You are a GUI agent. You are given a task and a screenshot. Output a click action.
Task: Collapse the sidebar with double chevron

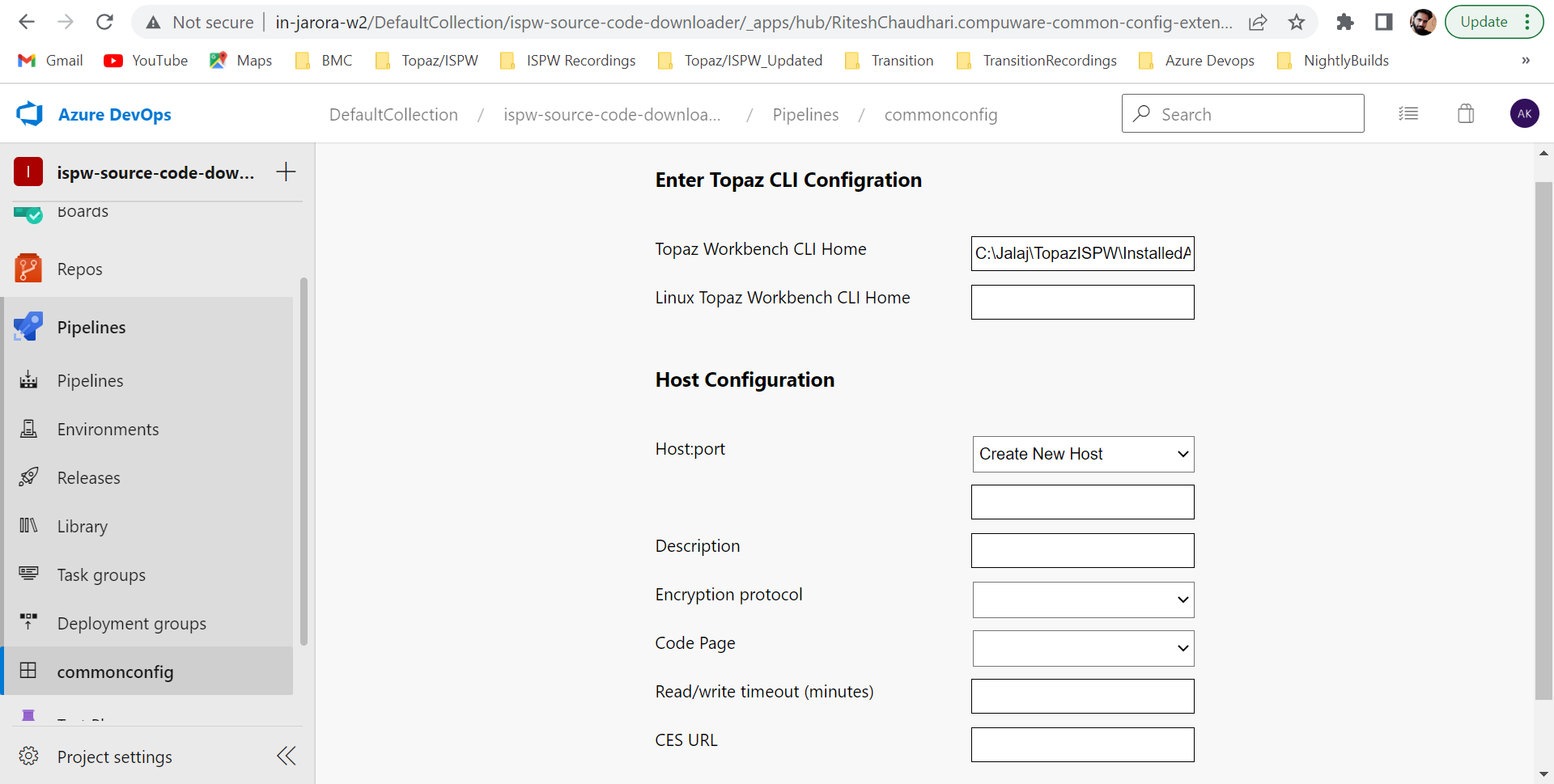(x=287, y=756)
